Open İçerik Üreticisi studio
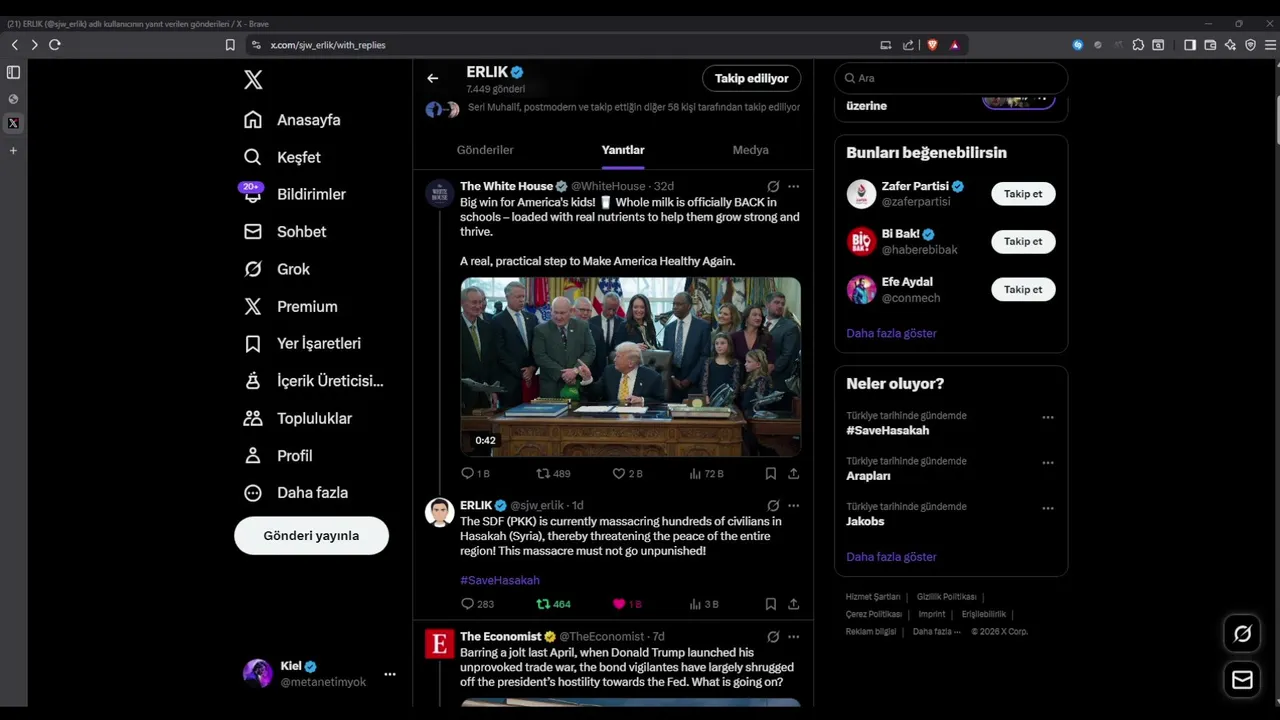The width and height of the screenshot is (1280, 720). (314, 381)
